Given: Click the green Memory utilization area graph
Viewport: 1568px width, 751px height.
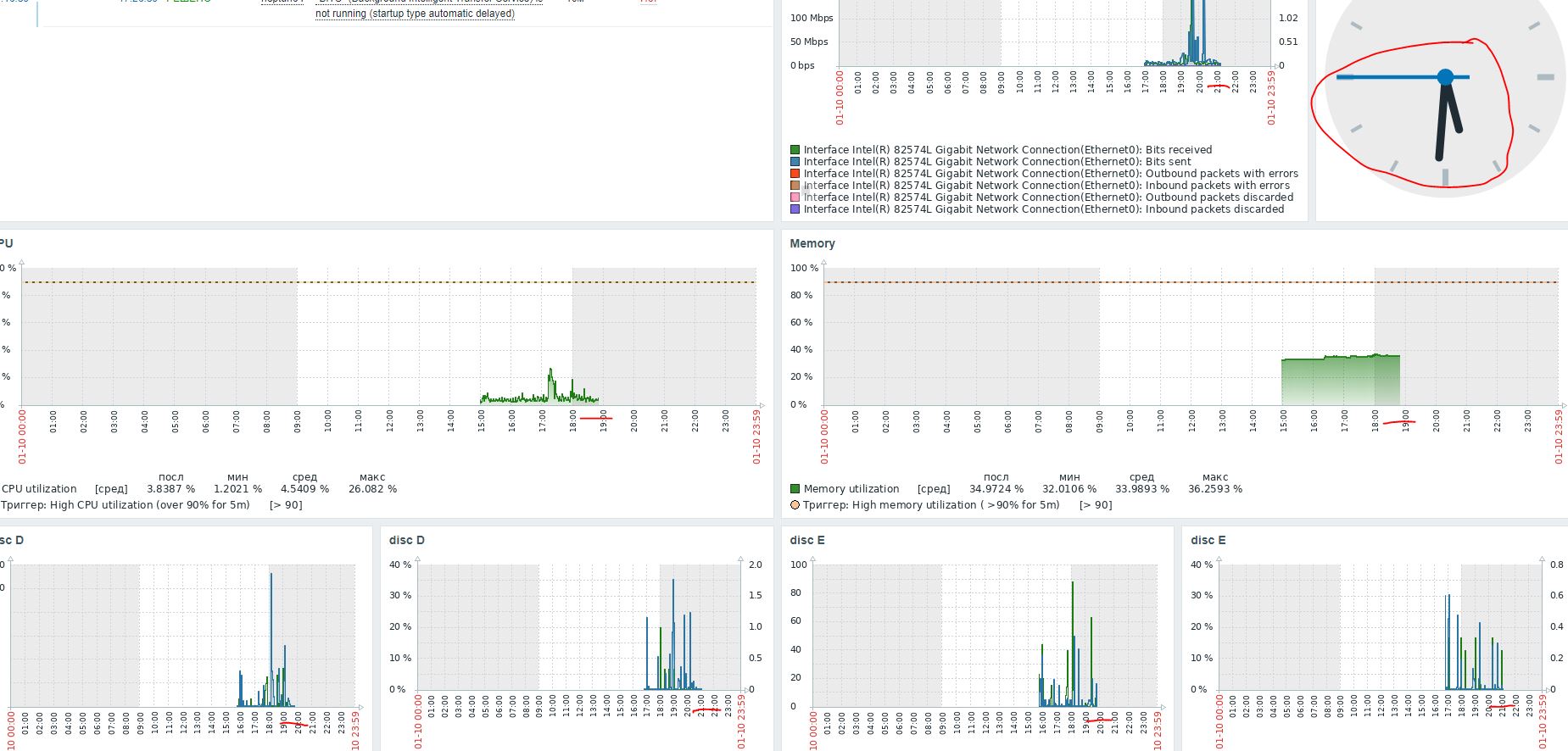Looking at the screenshot, I should [1341, 380].
